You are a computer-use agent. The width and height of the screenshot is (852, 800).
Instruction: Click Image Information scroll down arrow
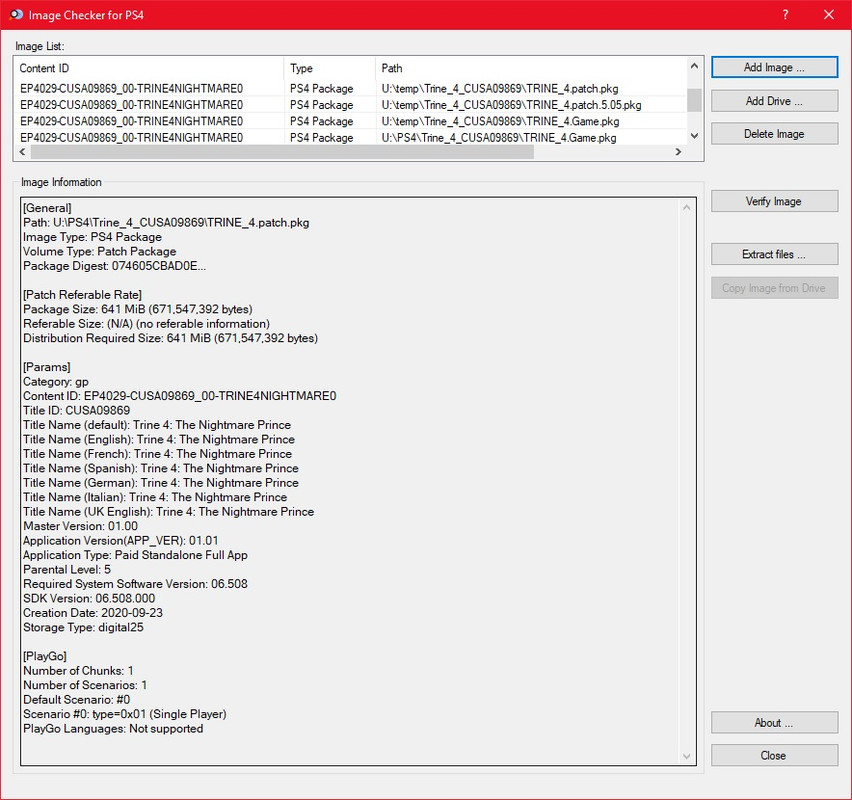(x=687, y=757)
